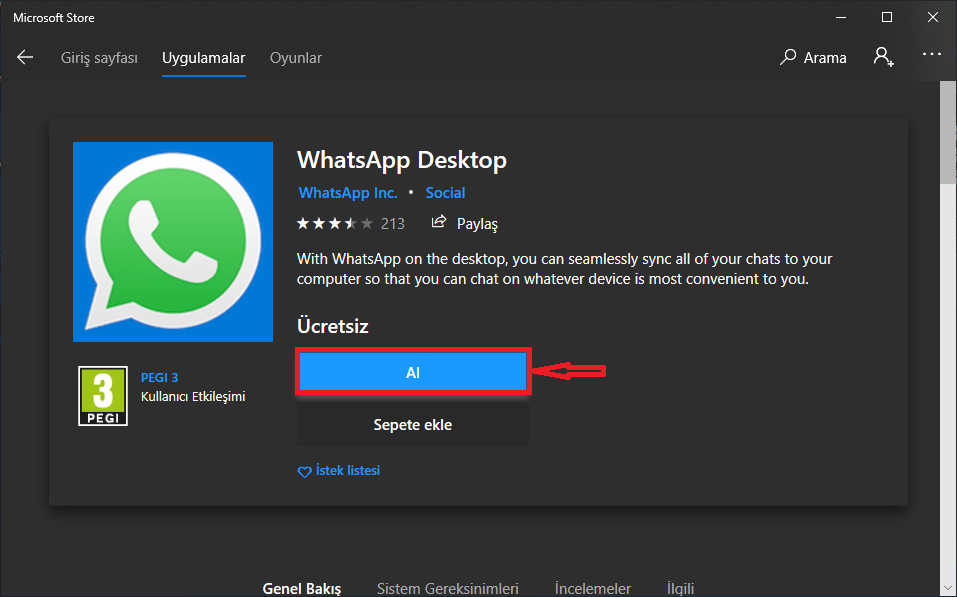Open the Sistem Gereksinimleri tab
The image size is (957, 597).
tap(447, 588)
